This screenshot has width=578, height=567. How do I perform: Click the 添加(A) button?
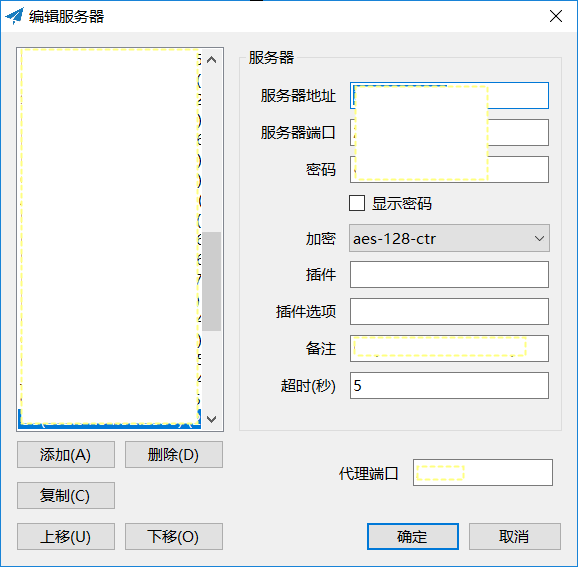[66, 455]
